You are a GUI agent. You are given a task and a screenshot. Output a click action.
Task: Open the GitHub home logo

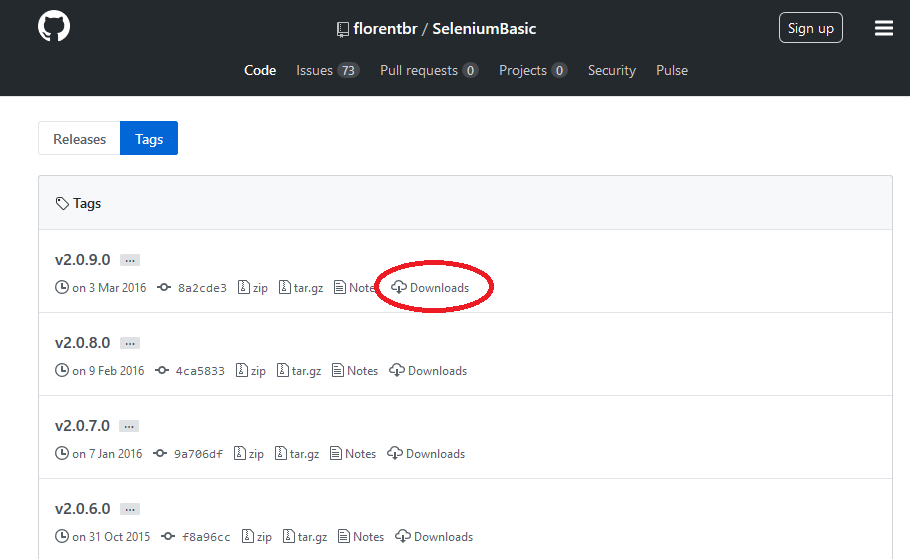click(54, 26)
